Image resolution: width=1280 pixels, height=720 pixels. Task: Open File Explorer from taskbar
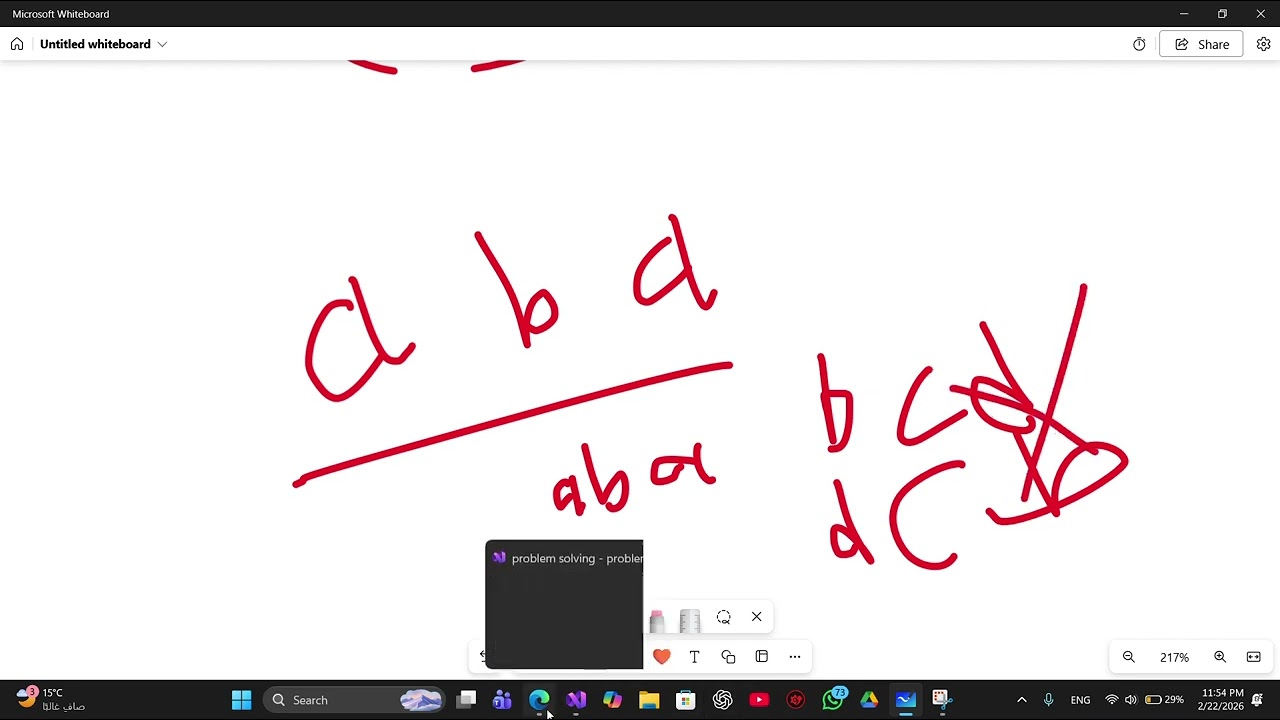coord(649,700)
